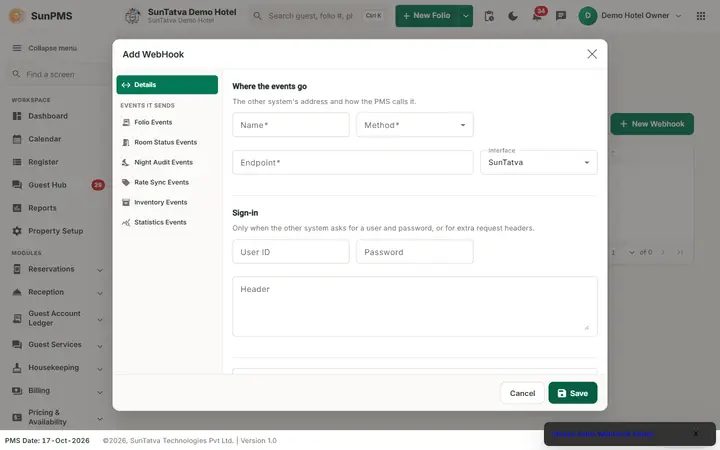This screenshot has height=450, width=720.
Task: Click the Collapse menu hamburger icon
Action: (17, 48)
